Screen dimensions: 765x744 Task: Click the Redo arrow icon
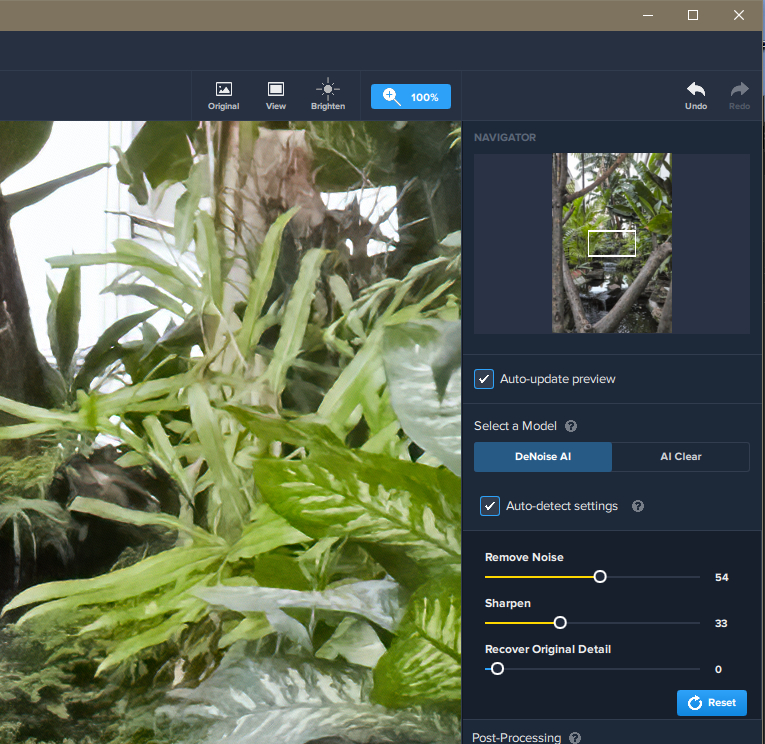click(x=739, y=90)
